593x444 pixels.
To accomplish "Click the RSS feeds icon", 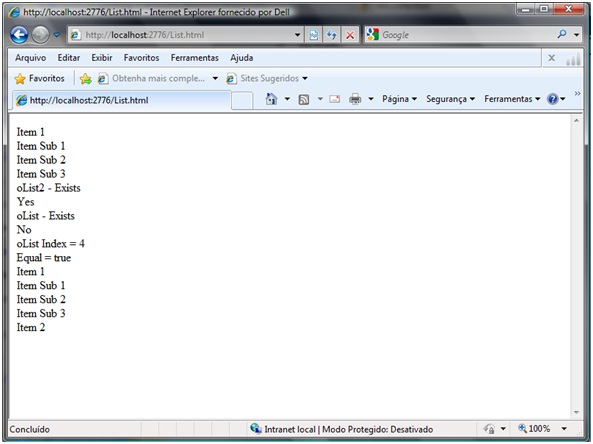I will 304,99.
